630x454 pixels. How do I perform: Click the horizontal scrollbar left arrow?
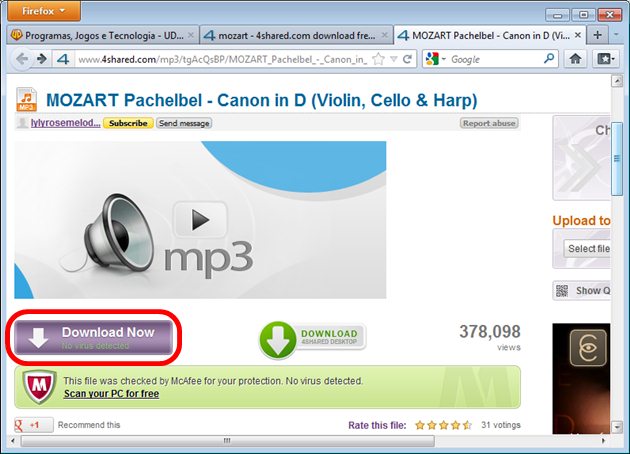pos(13,441)
